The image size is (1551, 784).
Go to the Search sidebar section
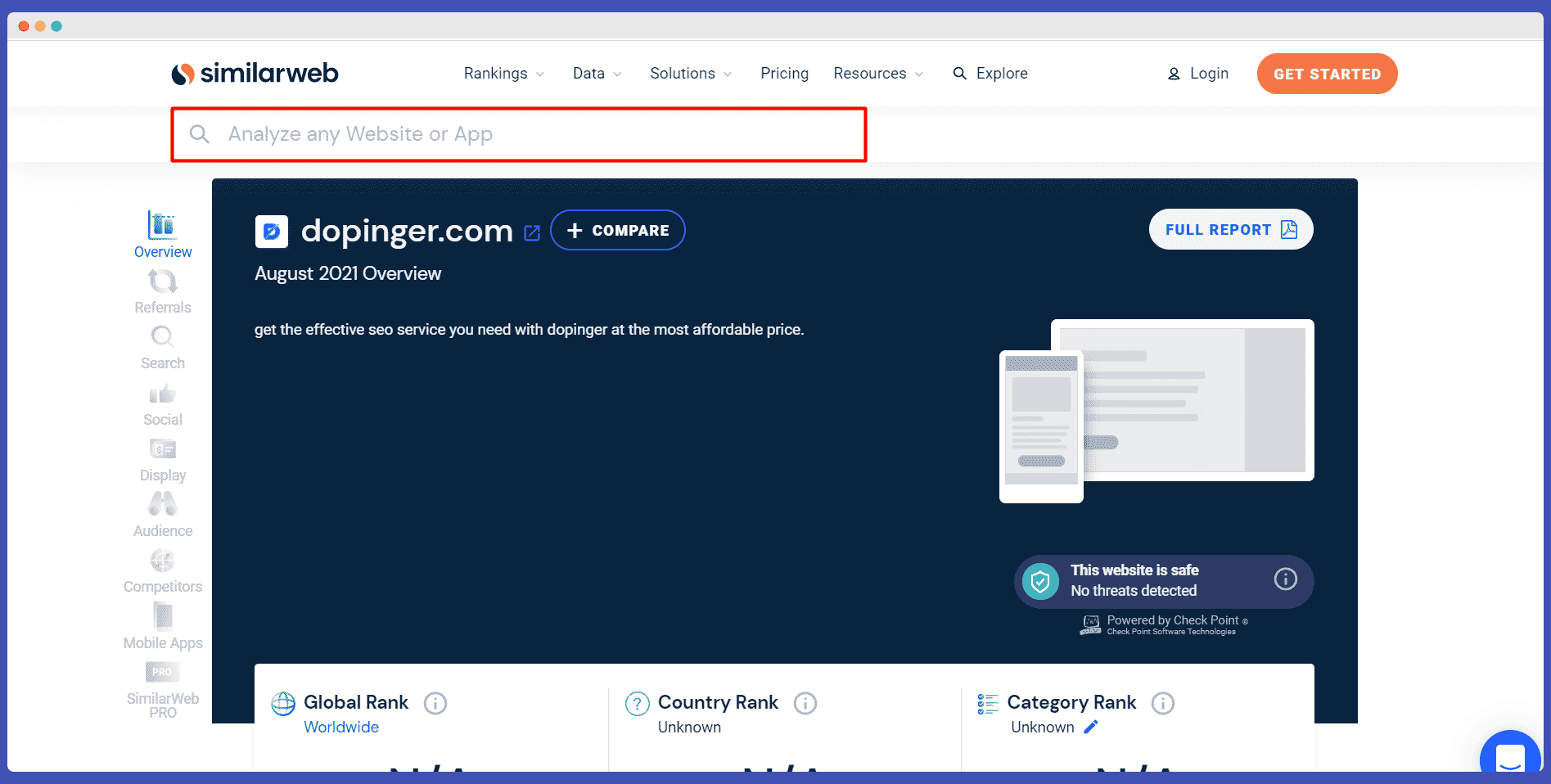(163, 348)
